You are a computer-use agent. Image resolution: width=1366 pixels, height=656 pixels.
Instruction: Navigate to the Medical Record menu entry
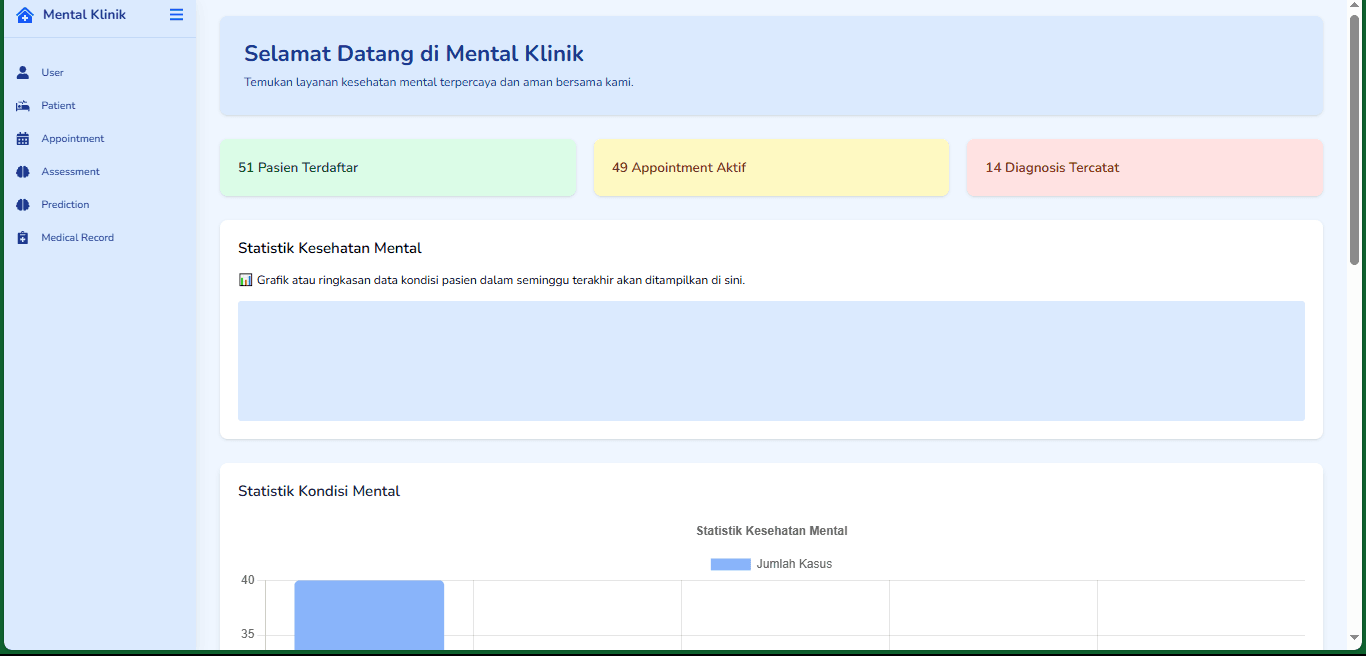point(79,237)
